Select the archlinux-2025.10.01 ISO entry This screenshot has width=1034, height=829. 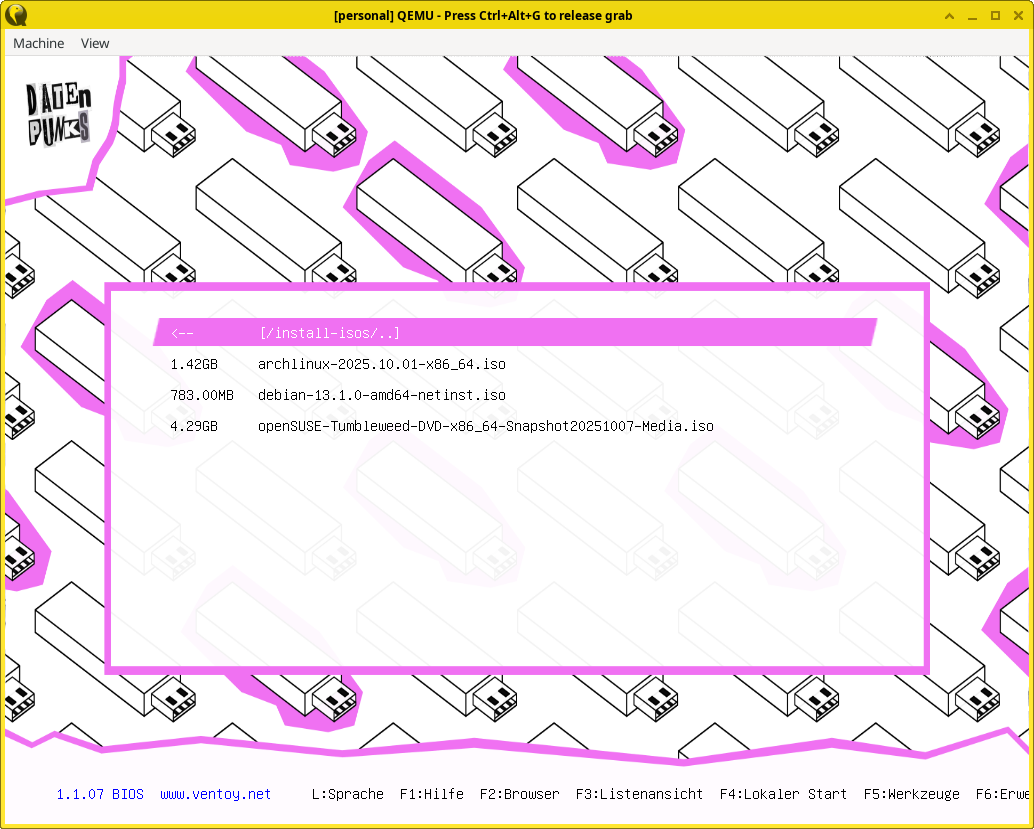pos(381,364)
